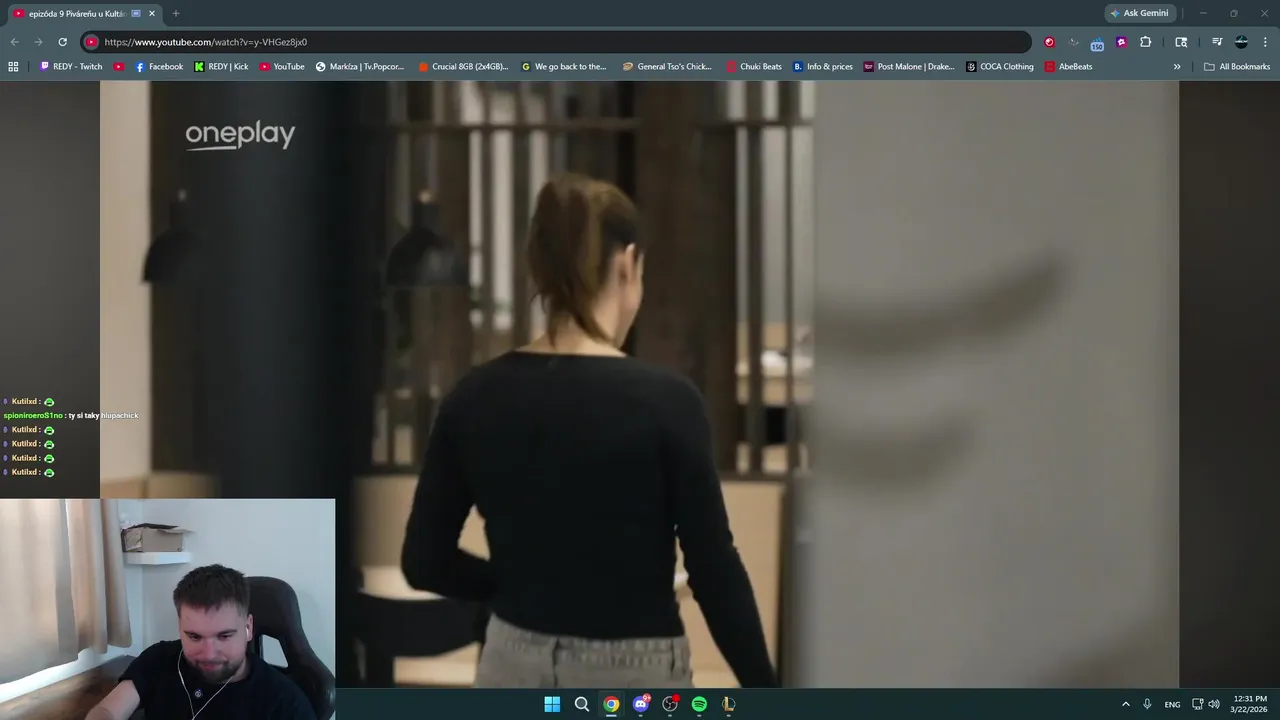Open League of Legends taskbar icon

coord(729,704)
